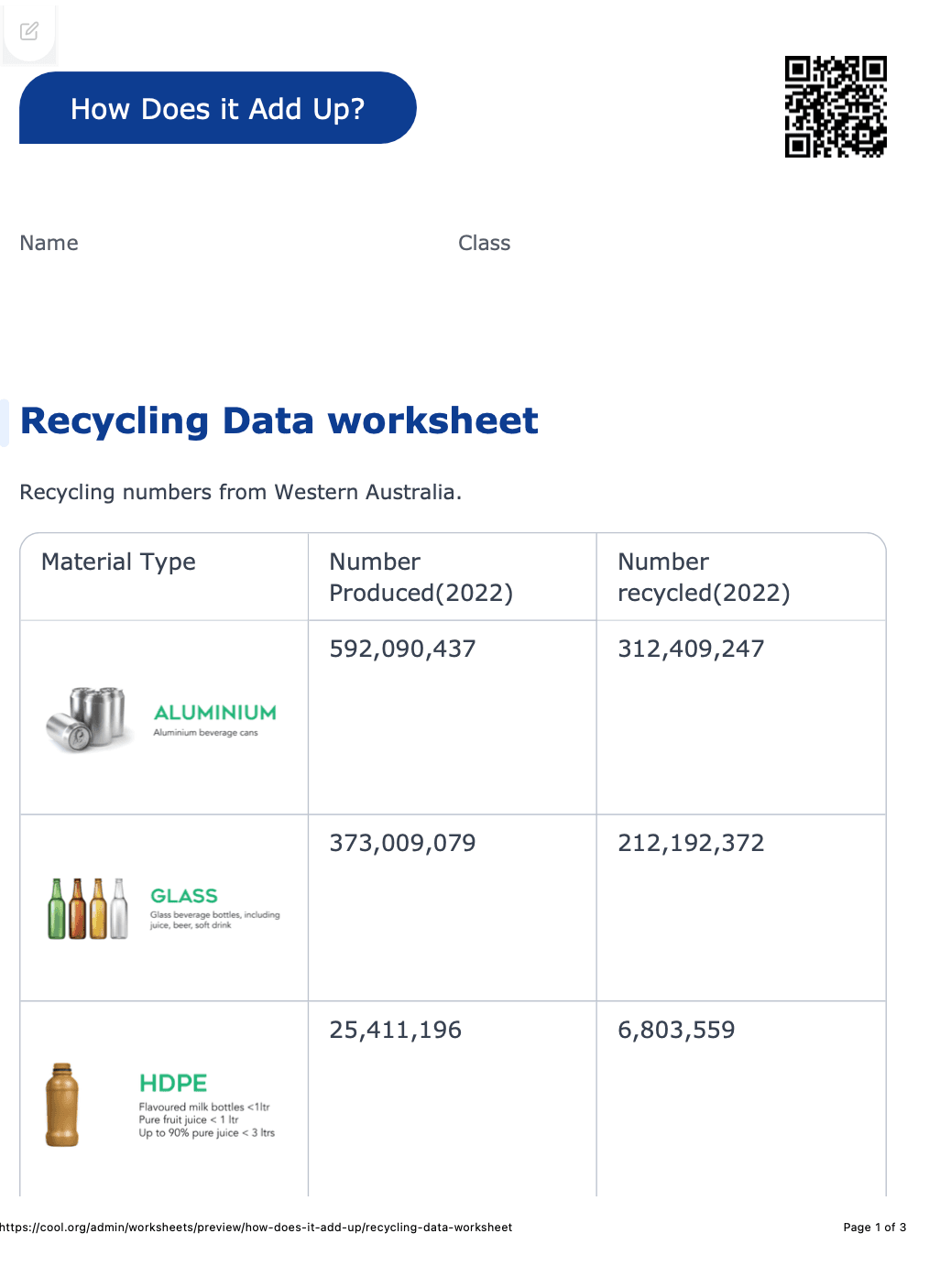The width and height of the screenshot is (929, 1288).
Task: Click the Number recycled(2022) column header
Action: pyautogui.click(x=703, y=577)
